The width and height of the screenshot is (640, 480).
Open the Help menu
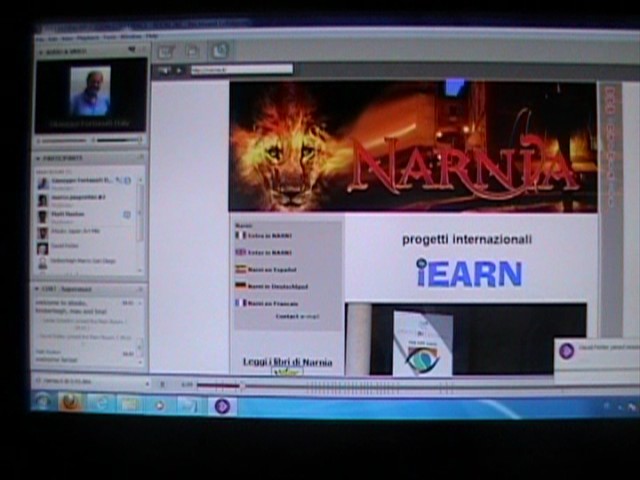[151, 36]
